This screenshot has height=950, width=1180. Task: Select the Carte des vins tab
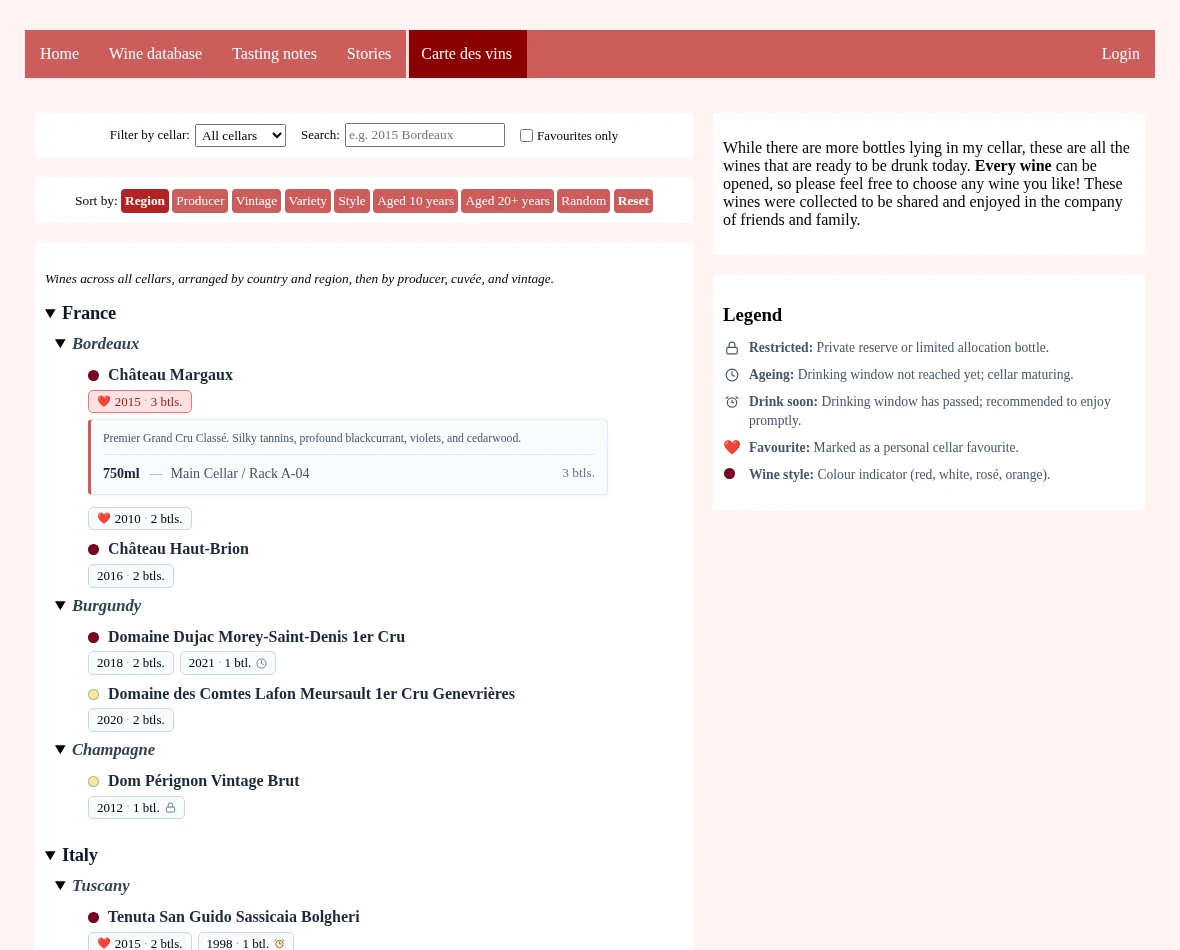[467, 53]
